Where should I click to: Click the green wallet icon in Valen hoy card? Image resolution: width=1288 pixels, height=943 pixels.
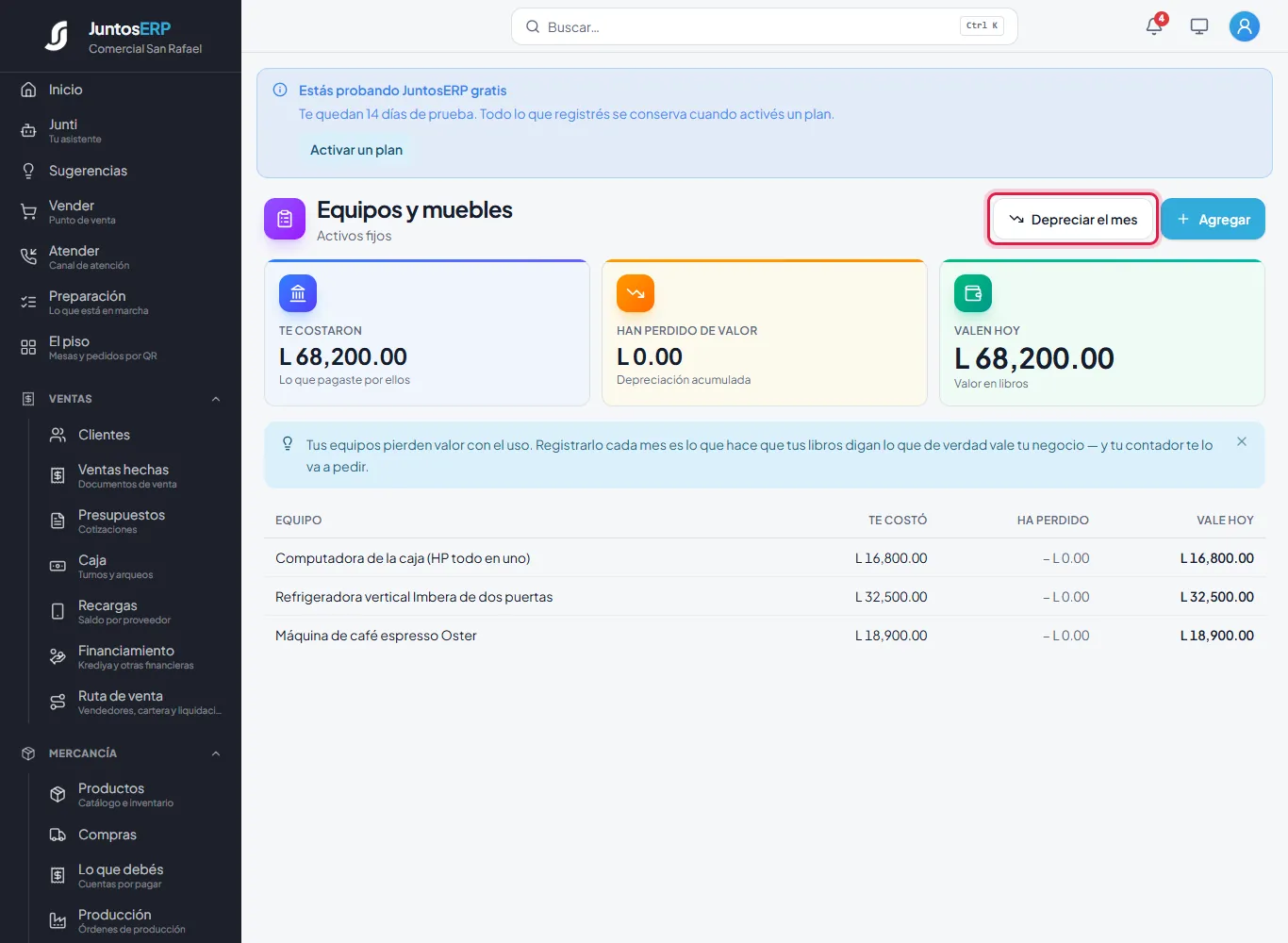pos(973,293)
